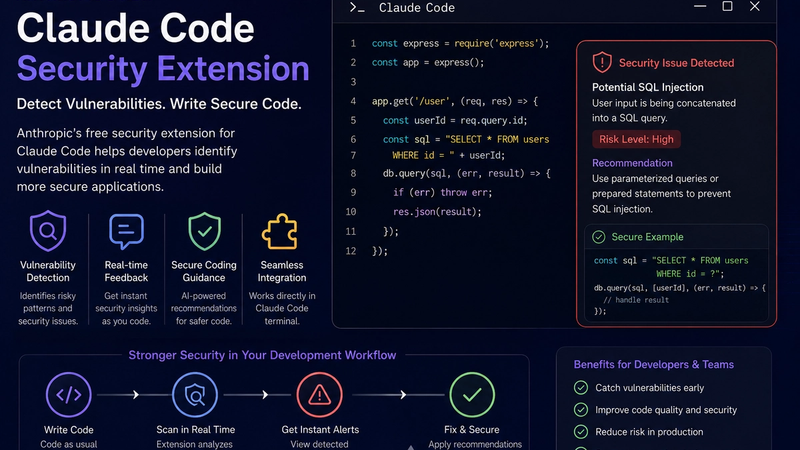Click the Get Instant Alerts warning icon
The width and height of the screenshot is (800, 450).
click(319, 395)
